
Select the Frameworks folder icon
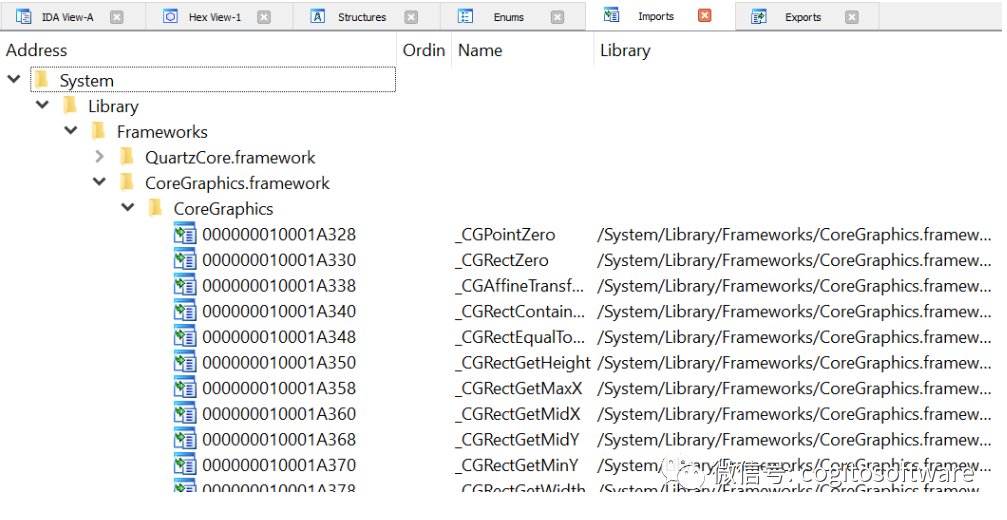98,131
